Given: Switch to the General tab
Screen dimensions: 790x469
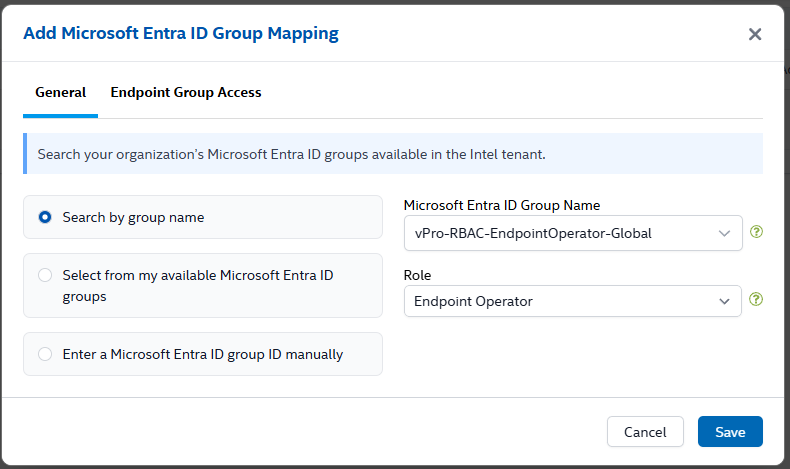Looking at the screenshot, I should (60, 93).
